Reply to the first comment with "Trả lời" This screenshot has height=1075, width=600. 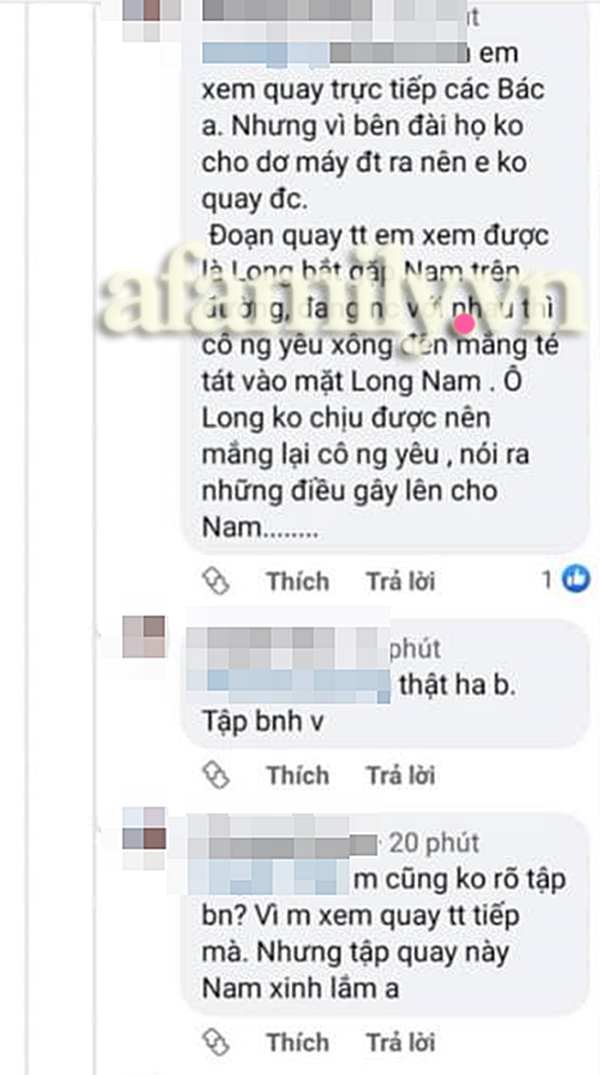400,581
